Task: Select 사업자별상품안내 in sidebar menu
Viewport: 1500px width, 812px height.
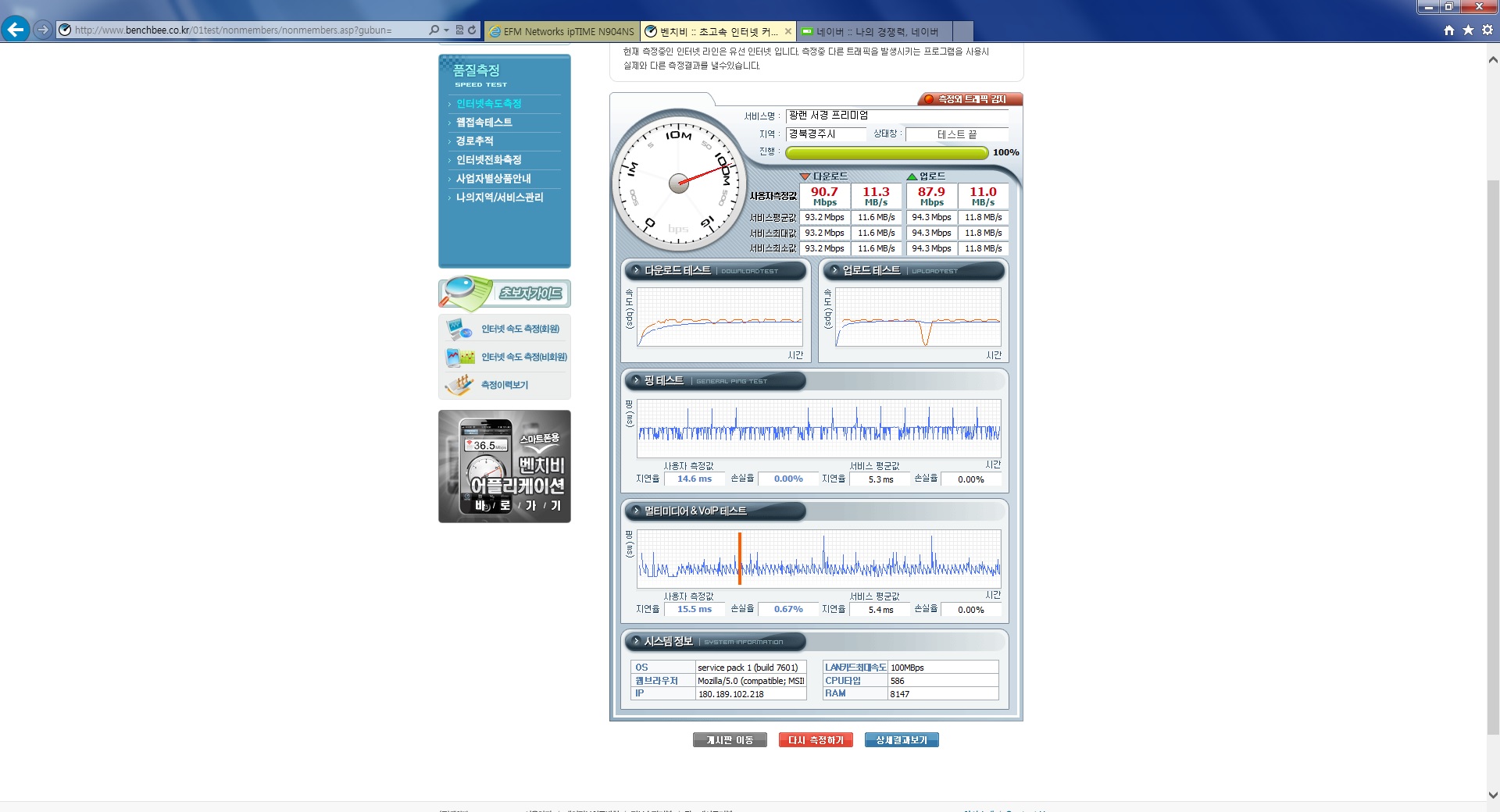Action: 493,179
